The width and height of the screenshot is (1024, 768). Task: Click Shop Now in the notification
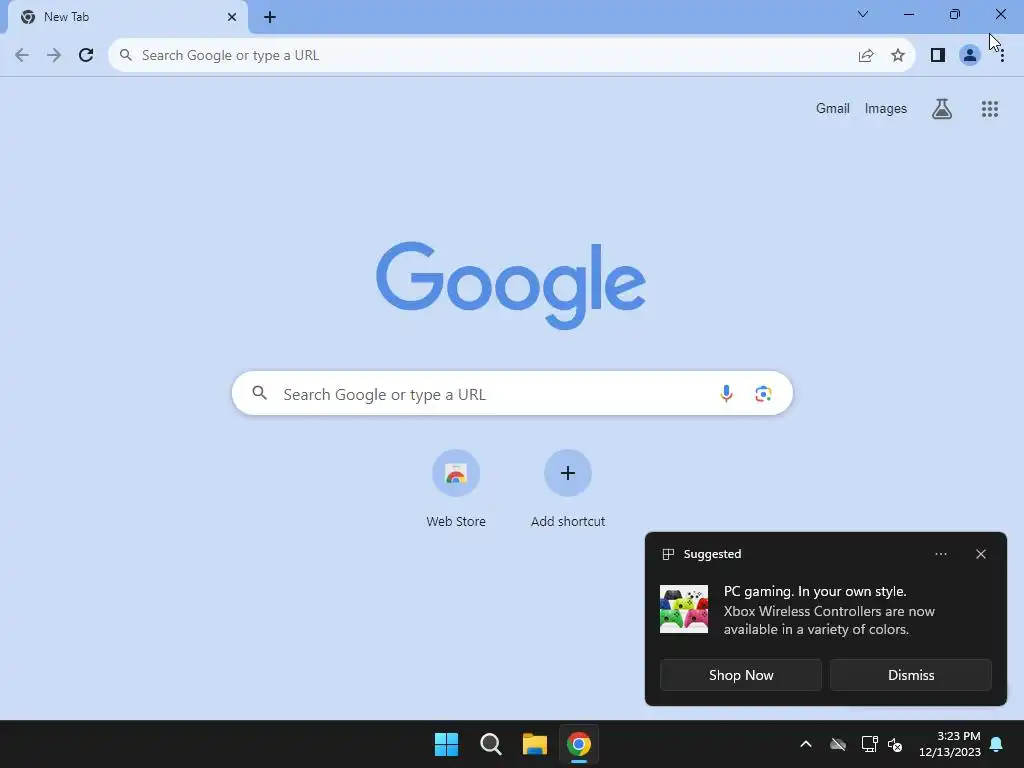741,675
